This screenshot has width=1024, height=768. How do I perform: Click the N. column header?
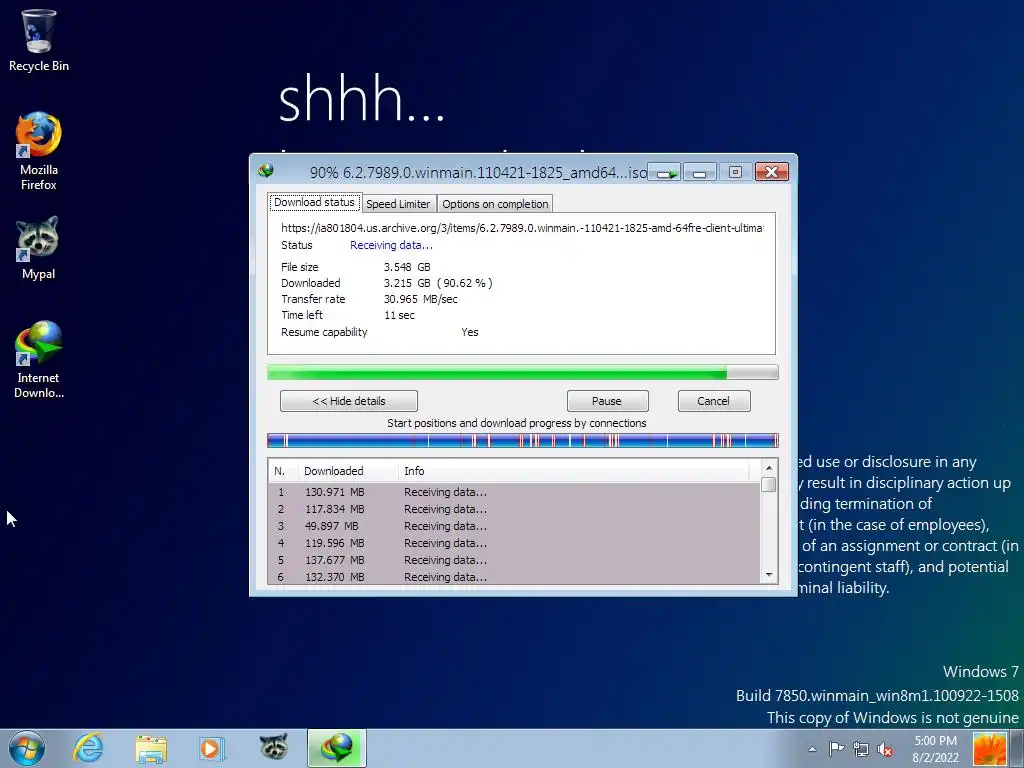(x=283, y=471)
